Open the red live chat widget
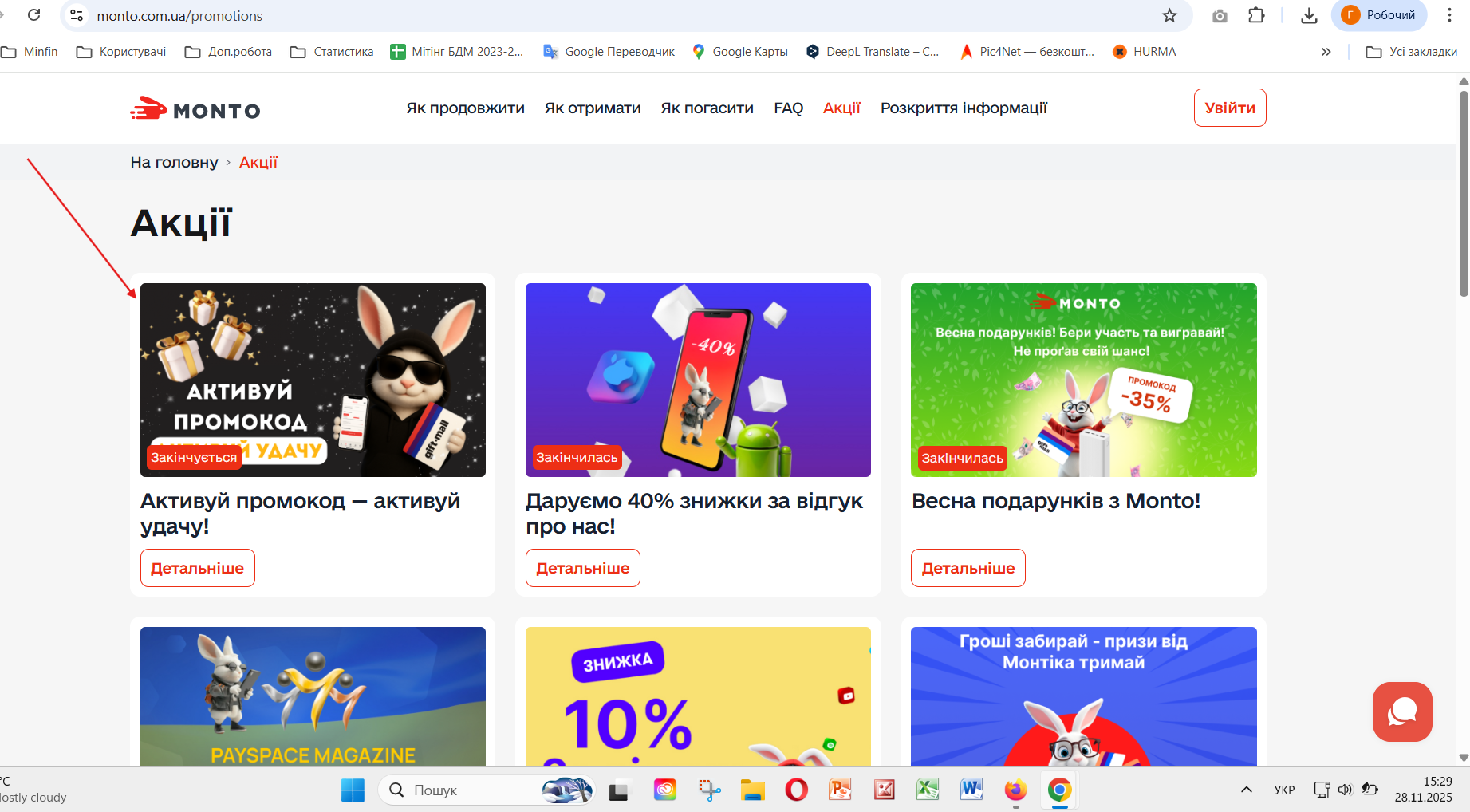This screenshot has width=1470, height=812. [x=1402, y=711]
